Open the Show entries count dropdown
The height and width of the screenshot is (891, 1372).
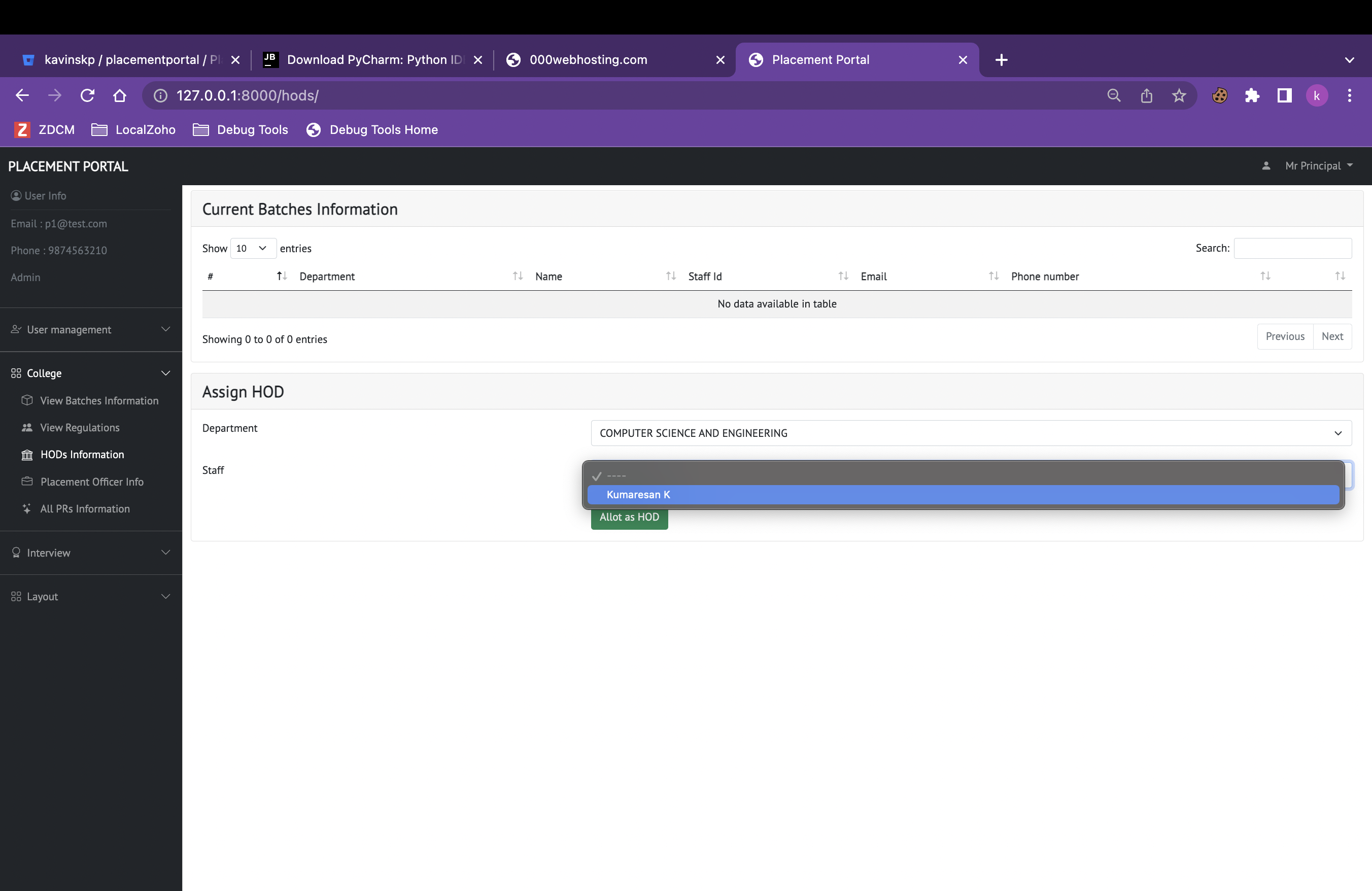[x=253, y=249]
